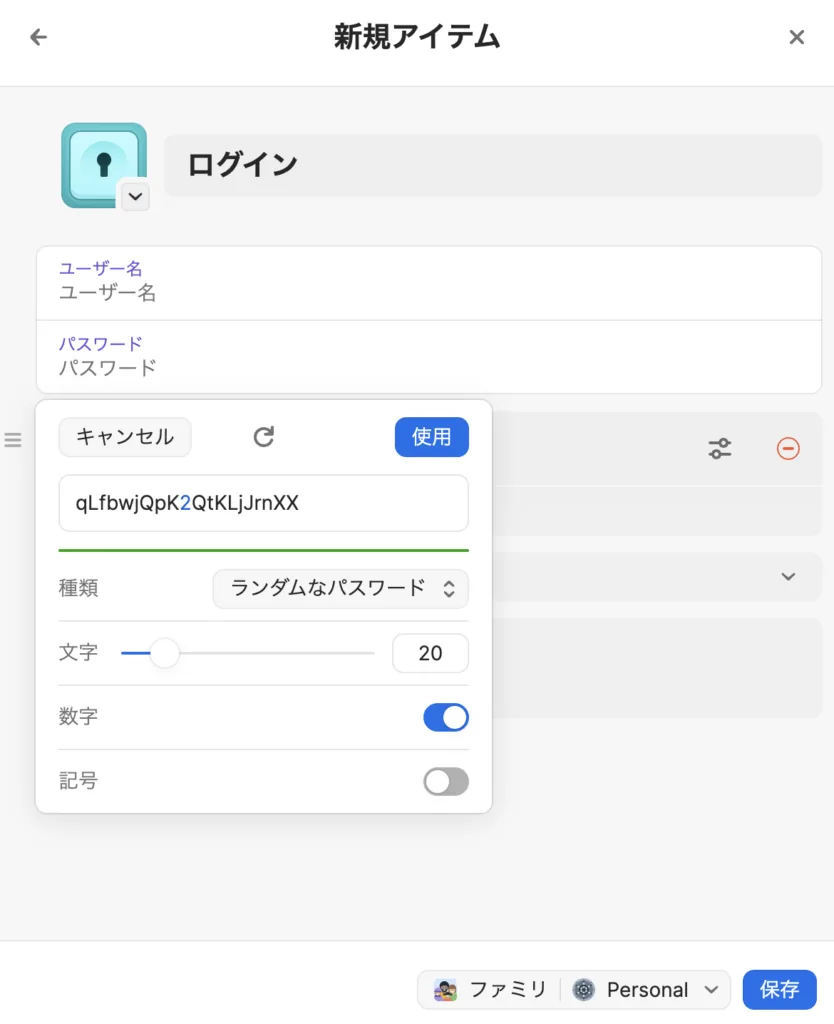Image resolution: width=834 pixels, height=1024 pixels.
Task: Click the ユーザー名 input field
Action: click(x=428, y=293)
